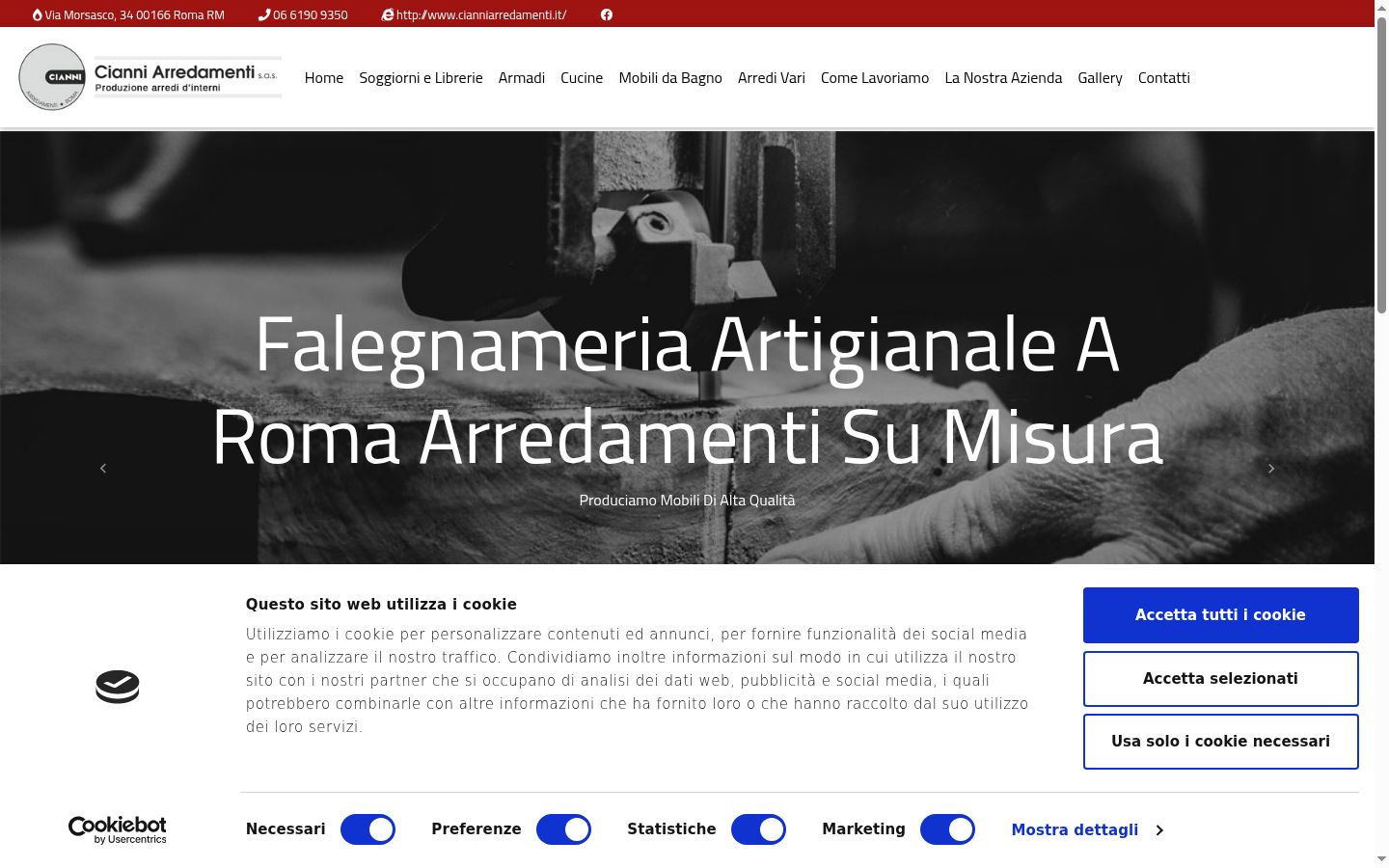Select Arredi Vari menu item
The image size is (1389, 868).
click(772, 78)
